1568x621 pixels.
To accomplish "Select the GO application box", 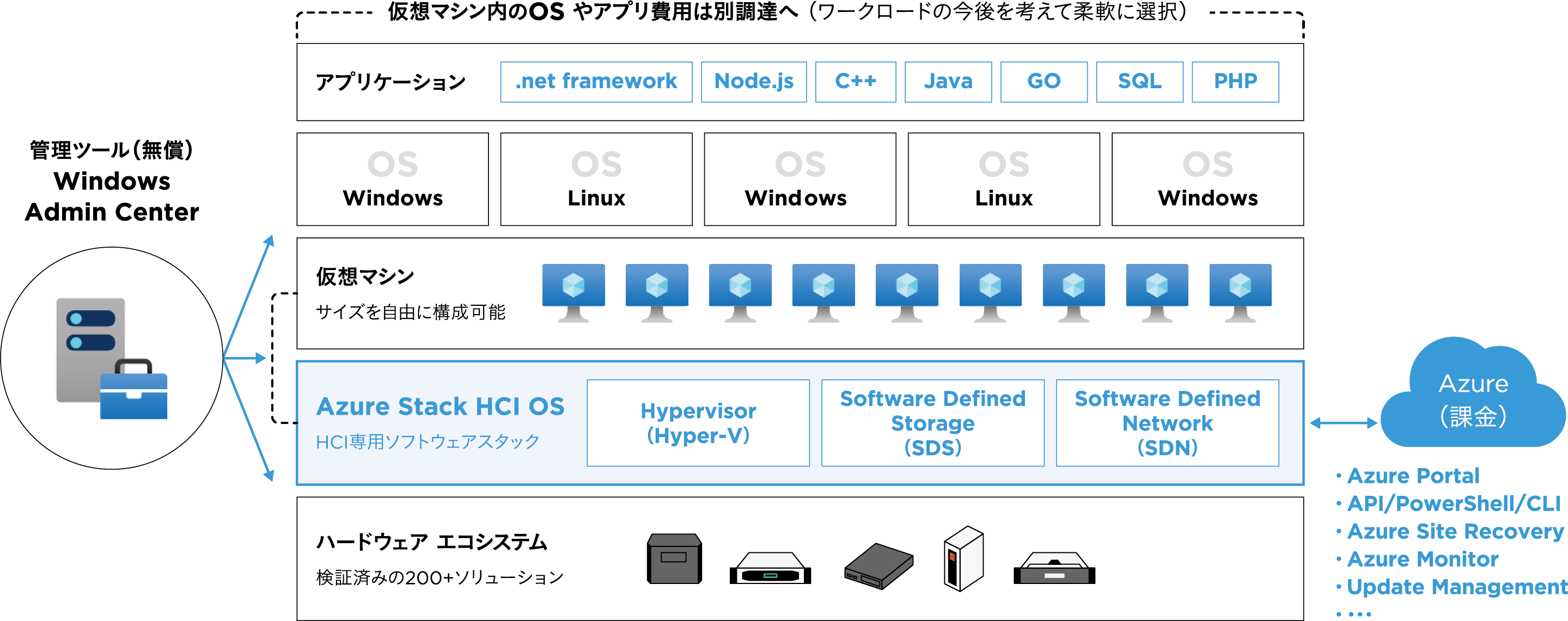I will [x=1044, y=82].
